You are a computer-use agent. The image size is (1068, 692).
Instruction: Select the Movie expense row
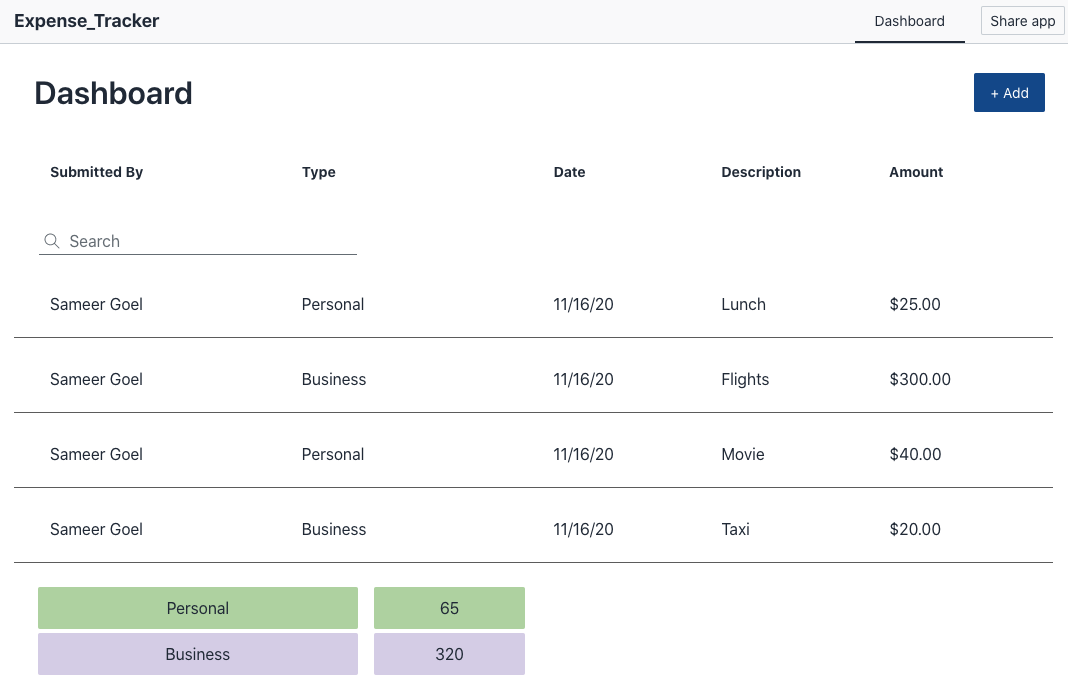(x=742, y=454)
